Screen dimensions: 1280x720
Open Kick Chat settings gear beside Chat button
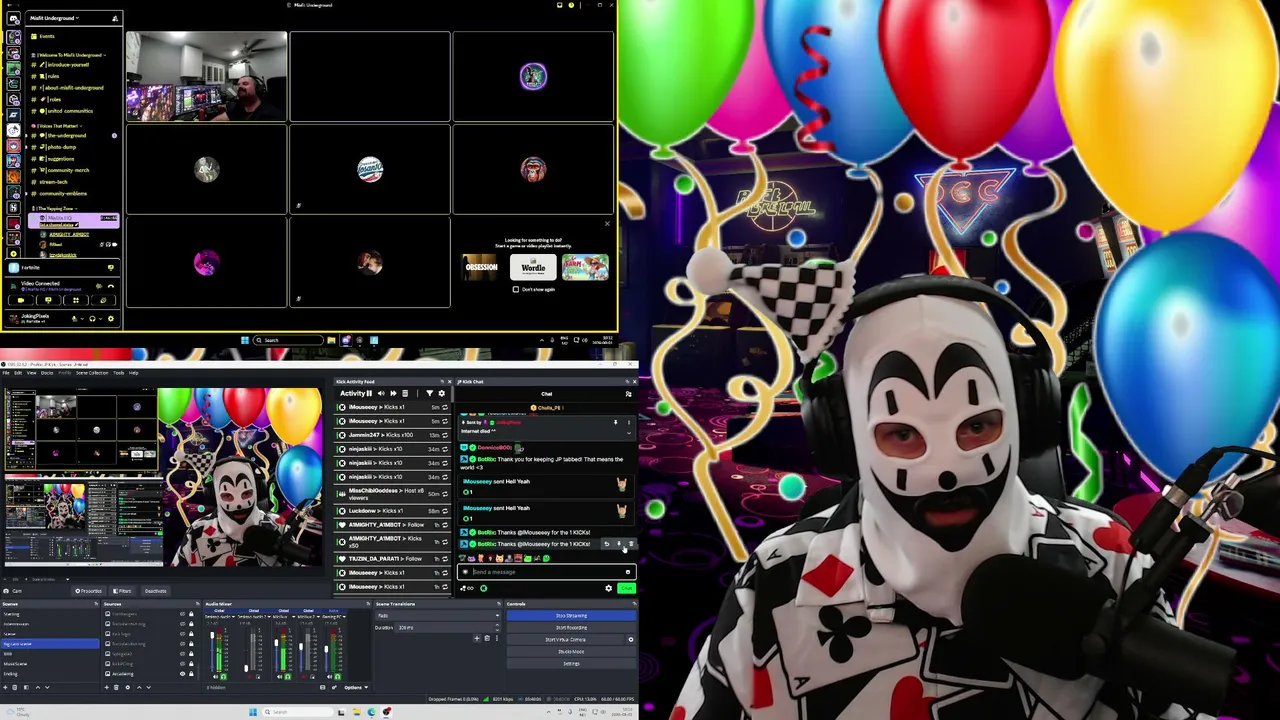[608, 588]
